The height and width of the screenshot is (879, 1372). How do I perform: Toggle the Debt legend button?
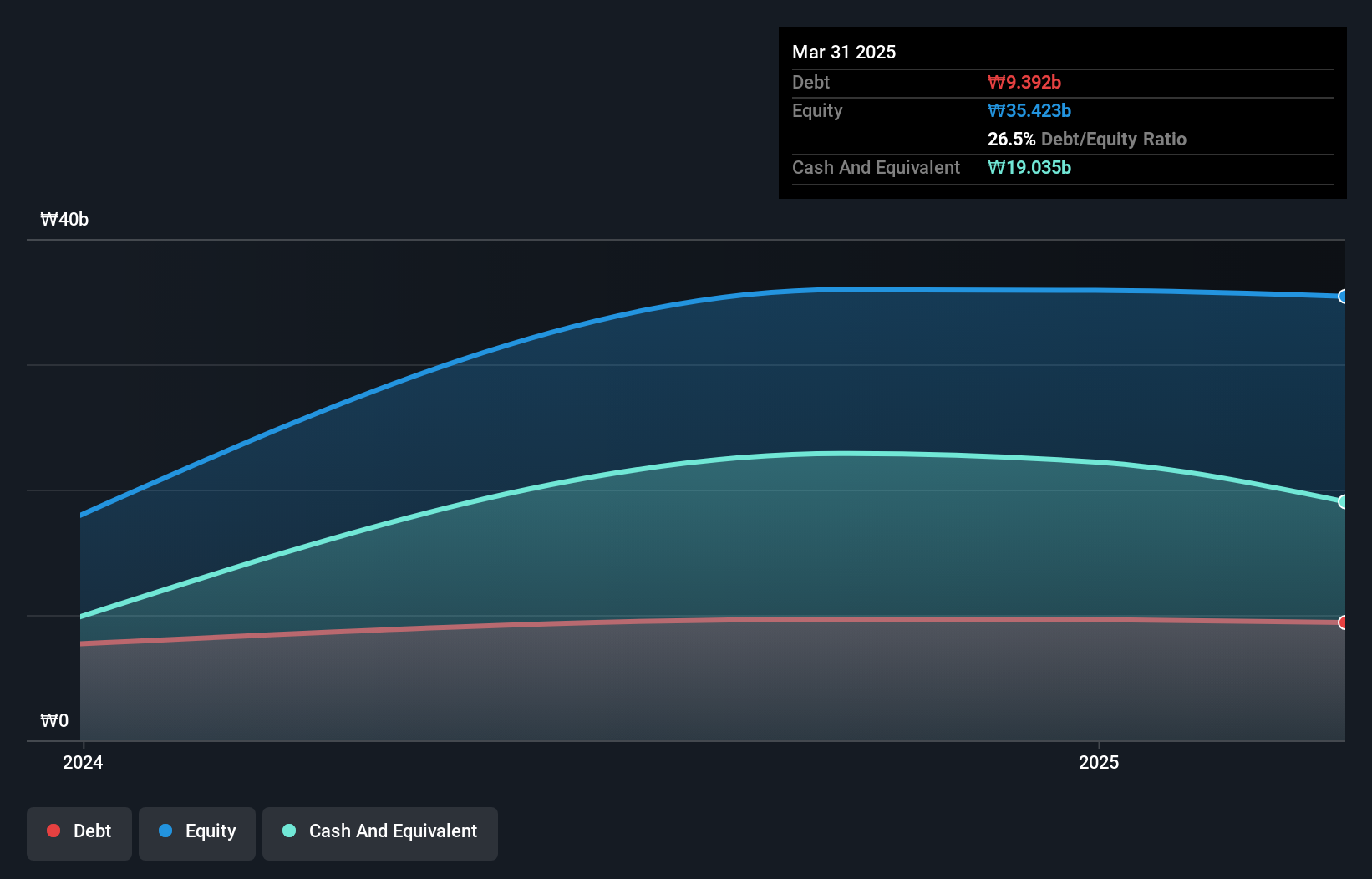pos(79,833)
